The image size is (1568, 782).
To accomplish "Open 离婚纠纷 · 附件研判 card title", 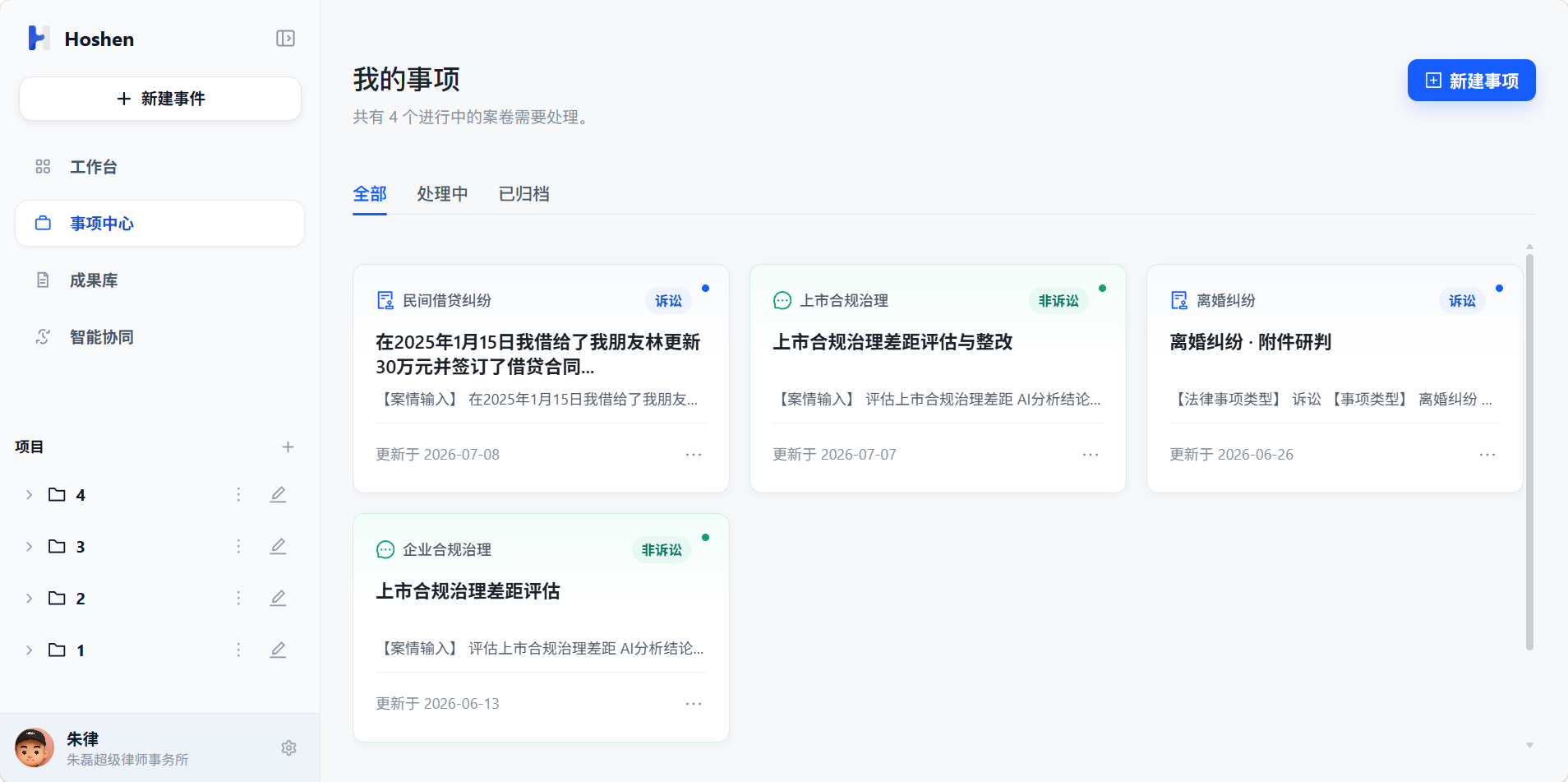I will 1251,342.
